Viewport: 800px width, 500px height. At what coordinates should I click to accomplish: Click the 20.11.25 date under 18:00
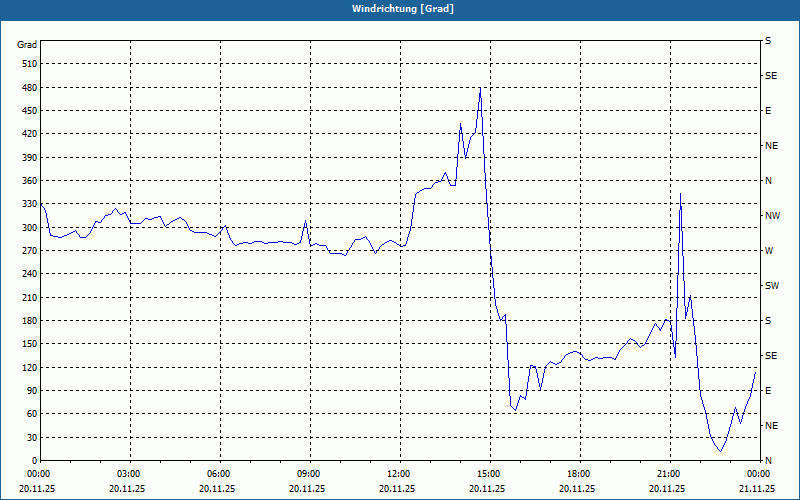coord(578,488)
